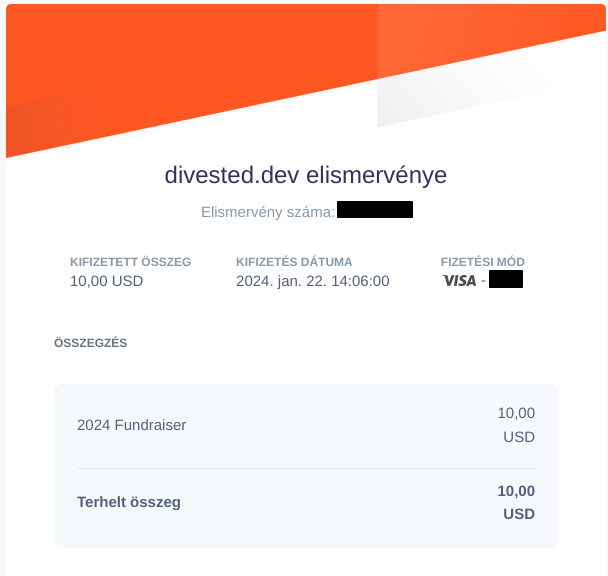This screenshot has height=576, width=608.
Task: Select the bold total charged amount
Action: [x=516, y=502]
